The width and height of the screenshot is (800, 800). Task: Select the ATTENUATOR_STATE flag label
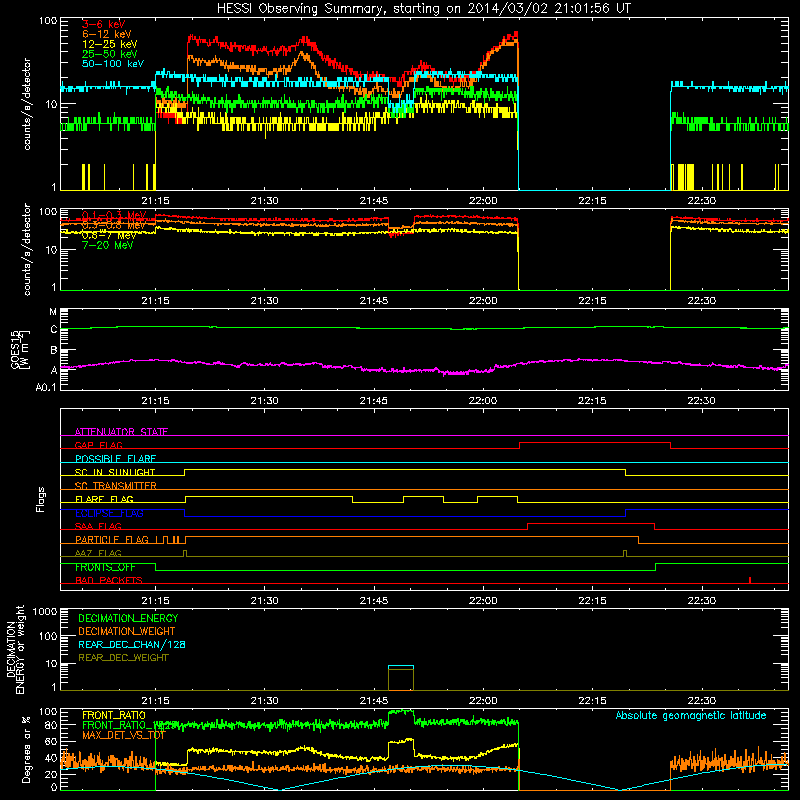(121, 432)
